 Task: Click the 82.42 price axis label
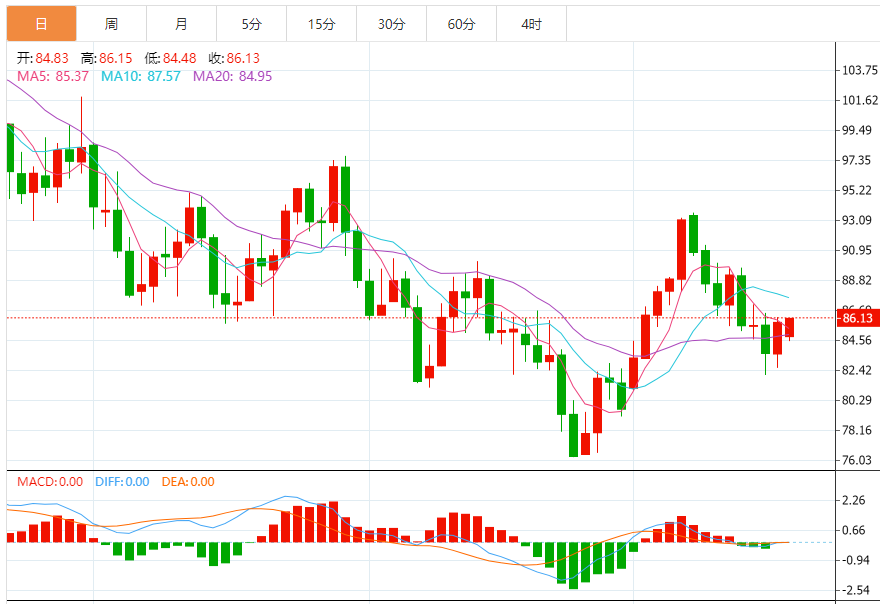coord(857,370)
